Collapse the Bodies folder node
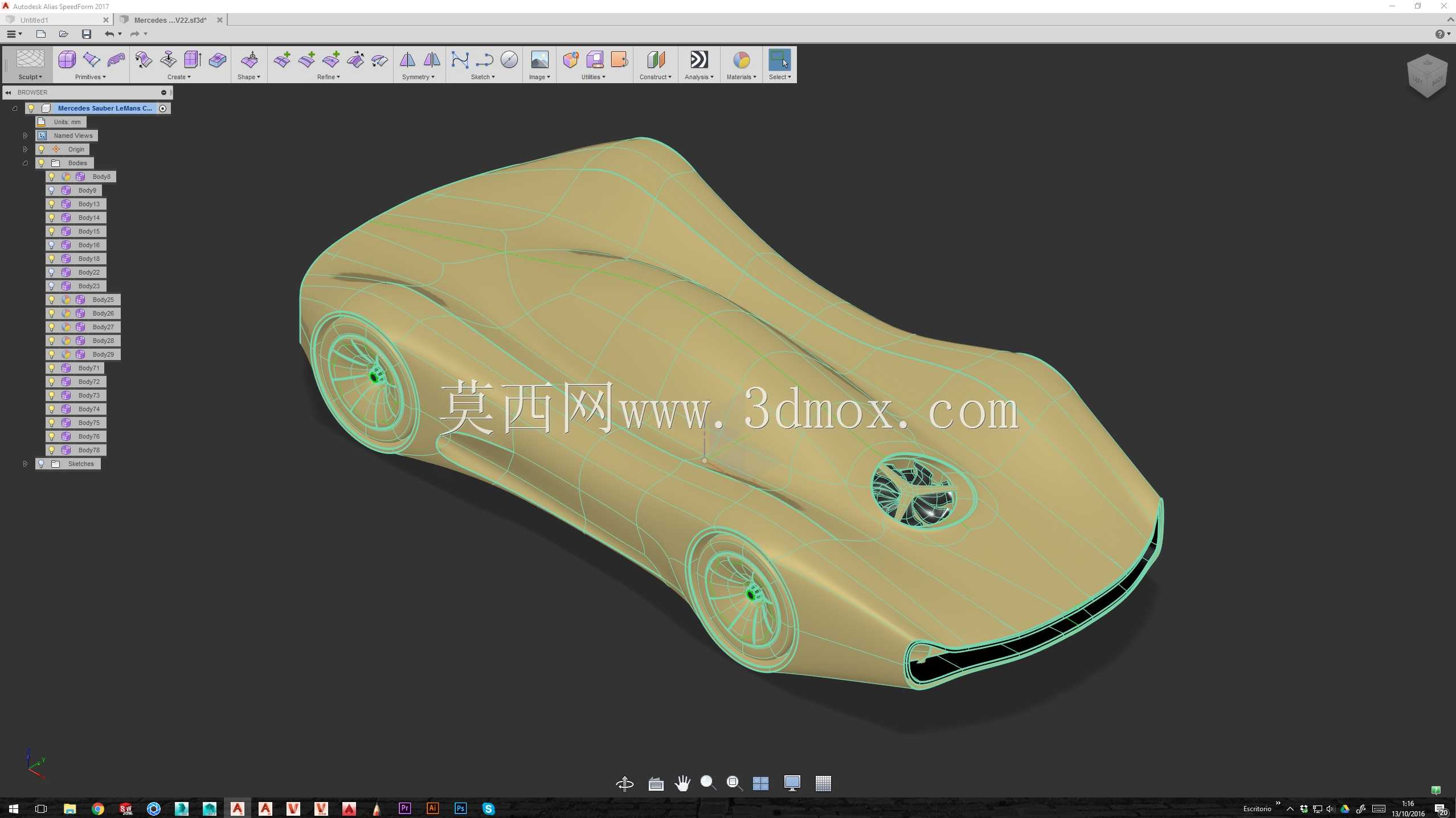 click(x=25, y=163)
